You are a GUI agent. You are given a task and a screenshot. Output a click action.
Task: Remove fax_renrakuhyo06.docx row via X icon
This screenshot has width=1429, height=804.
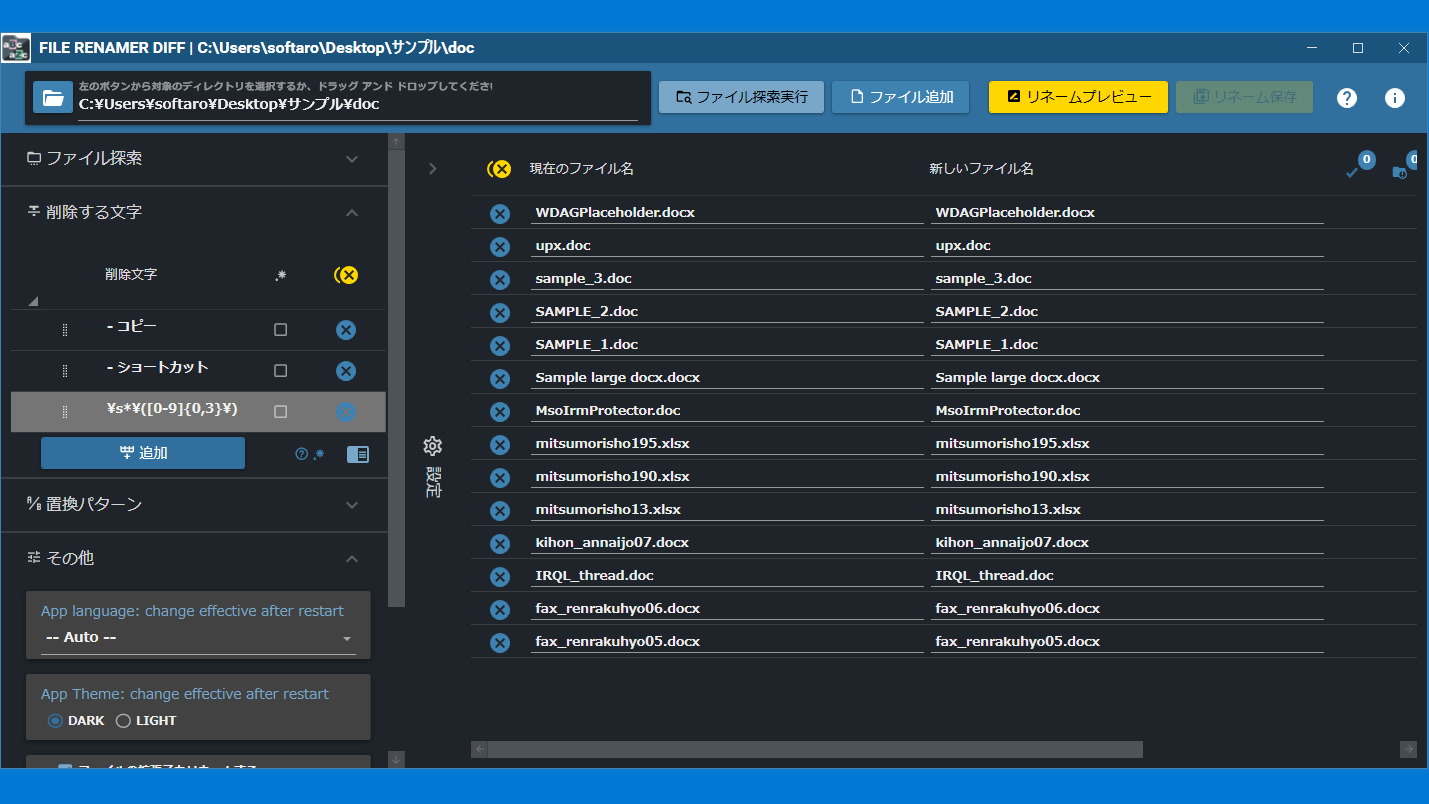[x=500, y=609]
